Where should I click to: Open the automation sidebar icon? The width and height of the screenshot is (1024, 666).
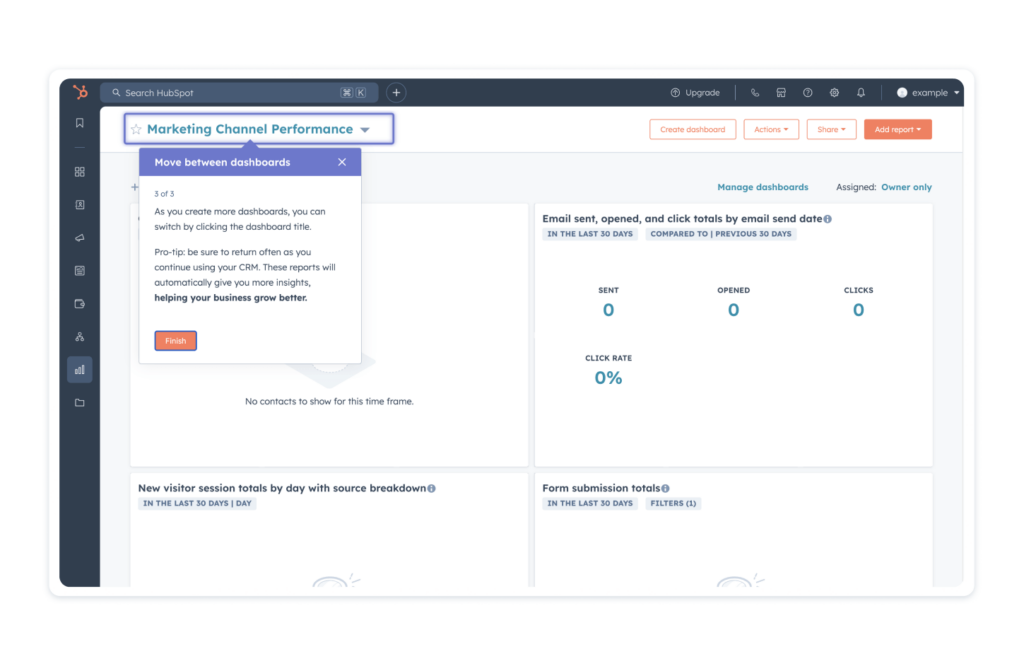(x=80, y=337)
